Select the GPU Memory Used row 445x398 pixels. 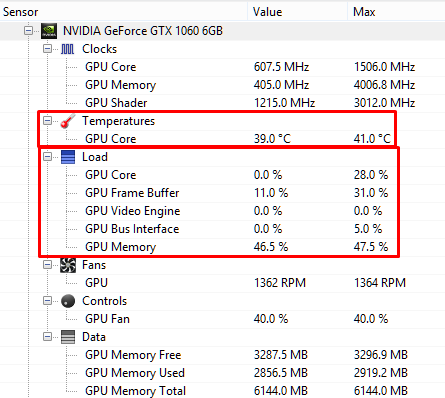(x=222, y=373)
